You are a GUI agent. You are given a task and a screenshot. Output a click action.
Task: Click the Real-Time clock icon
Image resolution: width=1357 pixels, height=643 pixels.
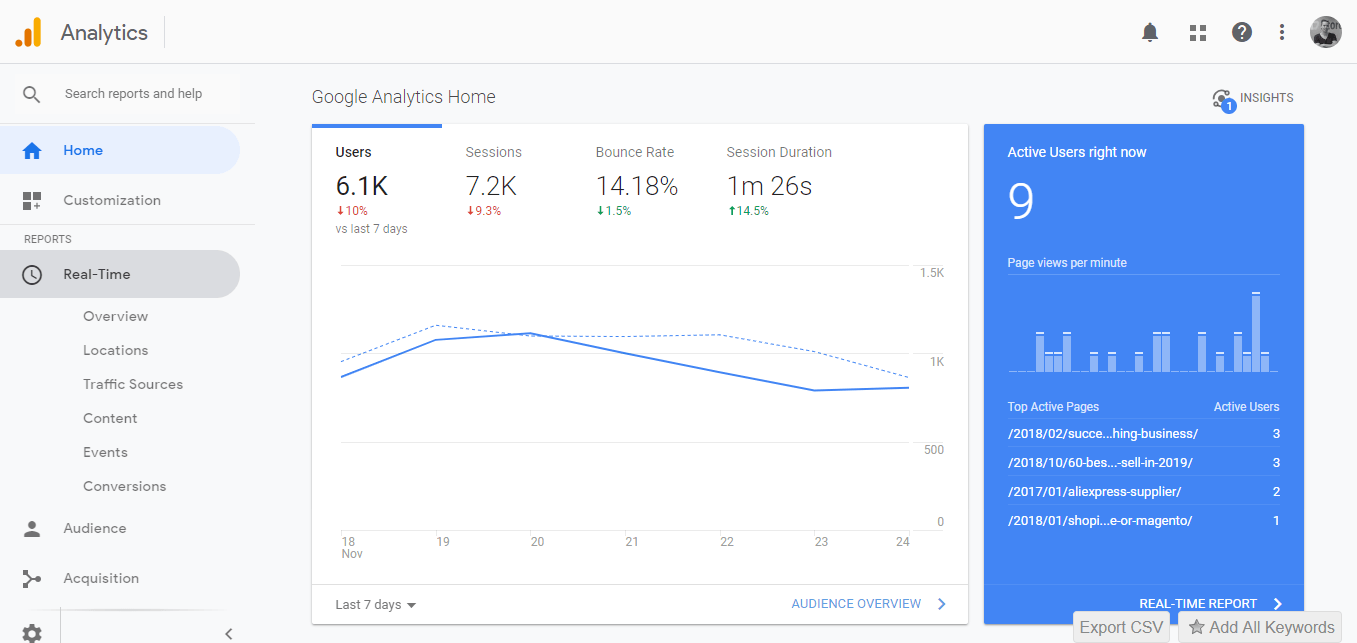click(x=32, y=274)
